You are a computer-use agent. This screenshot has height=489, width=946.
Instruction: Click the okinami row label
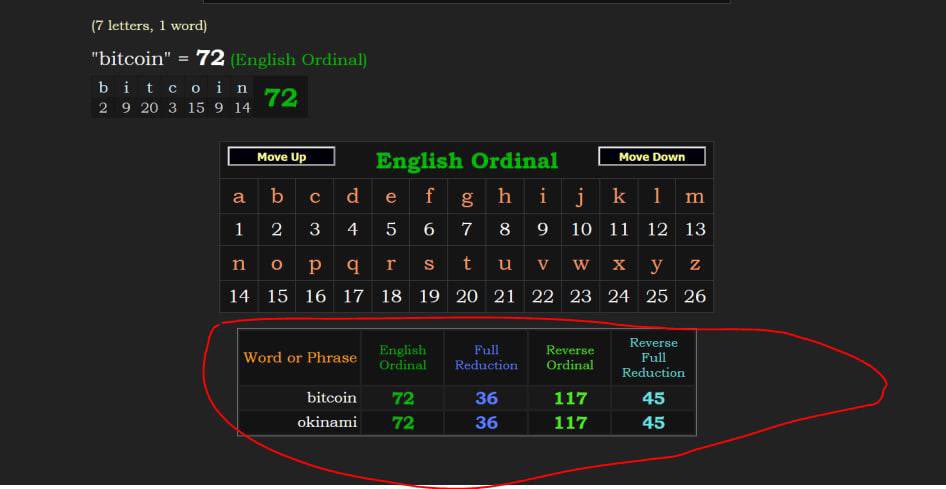click(327, 423)
